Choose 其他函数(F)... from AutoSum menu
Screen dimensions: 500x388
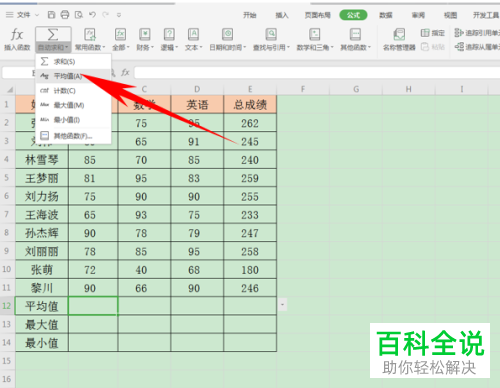tap(73, 136)
